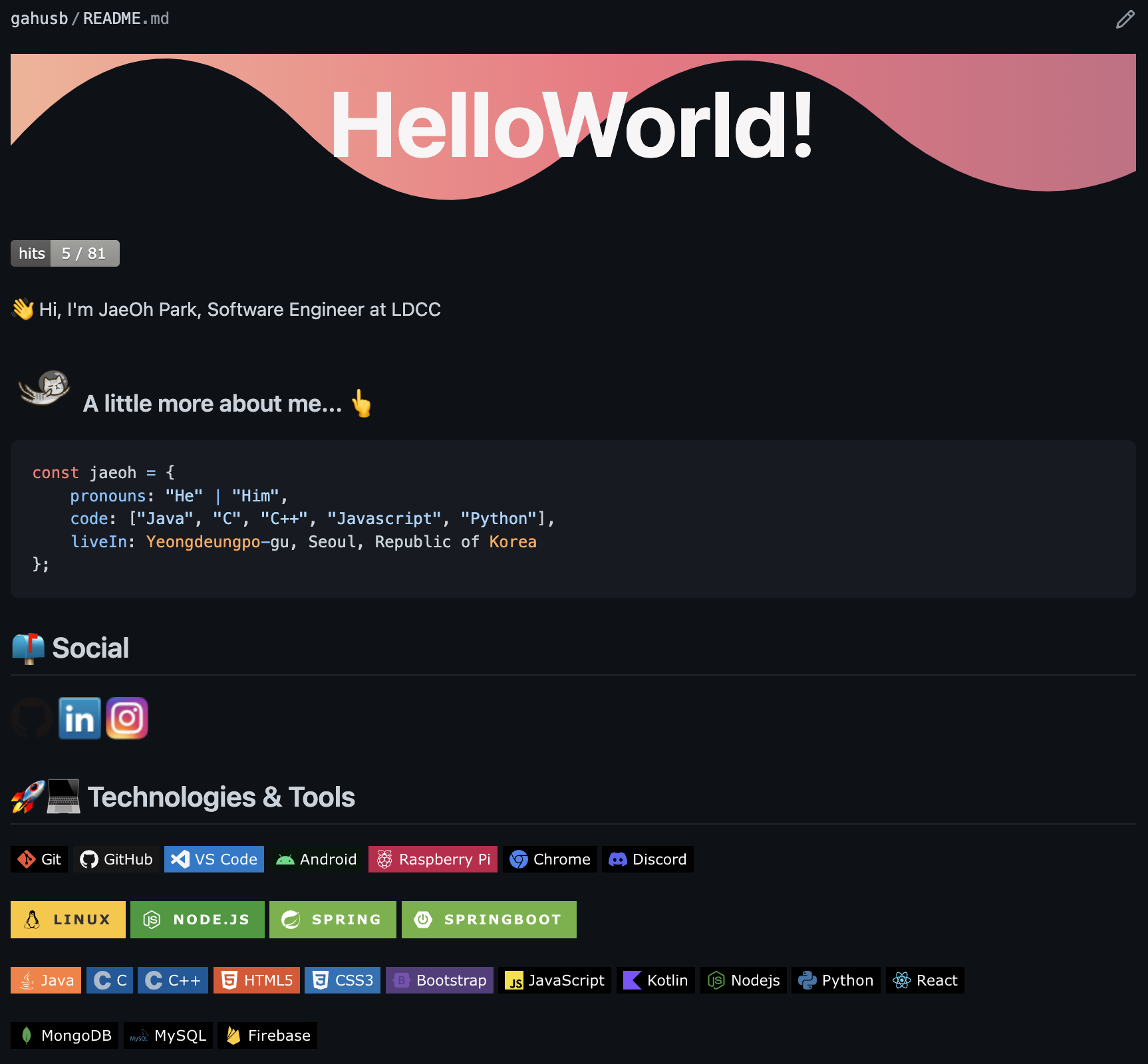Click the Raspberry Pi badge
This screenshot has width=1148, height=1064.
pos(432,859)
